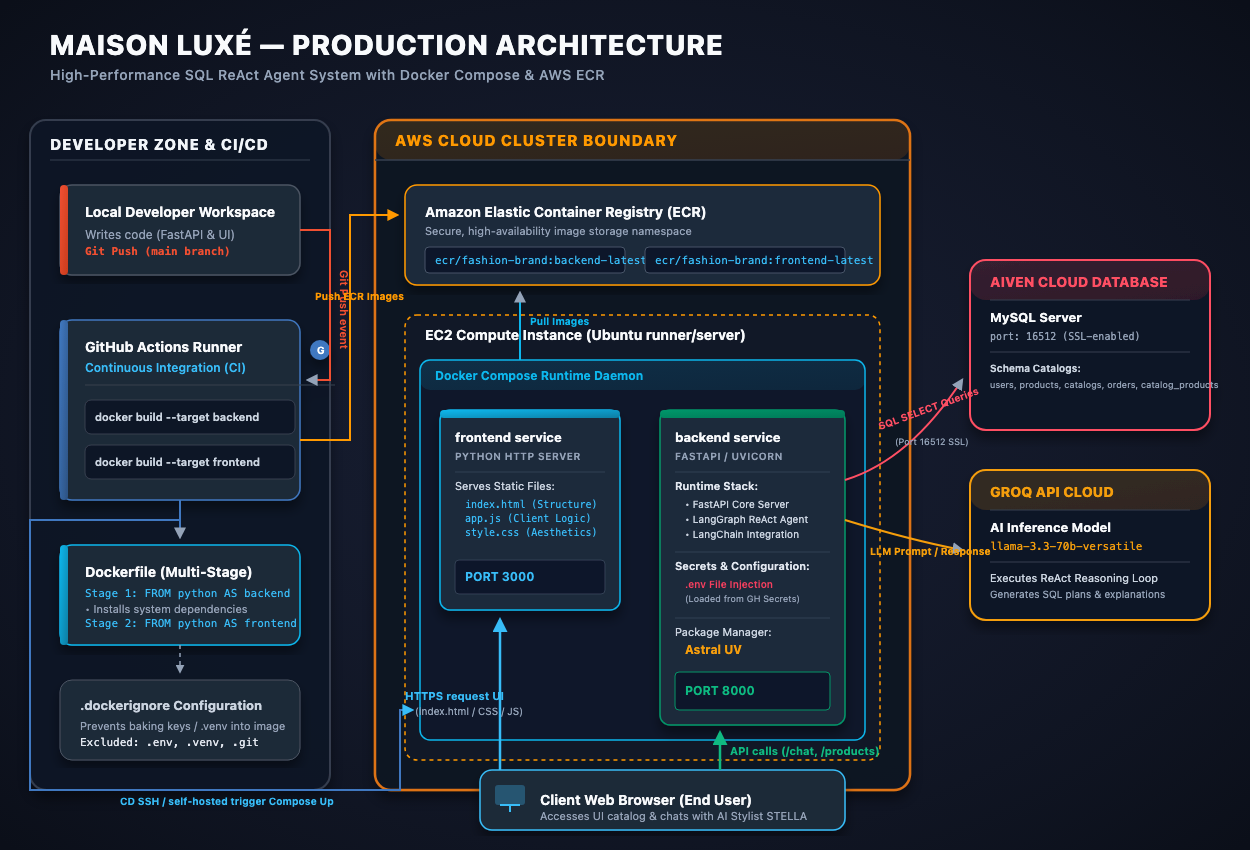Click GROQ API CLOUD header

click(x=1051, y=492)
